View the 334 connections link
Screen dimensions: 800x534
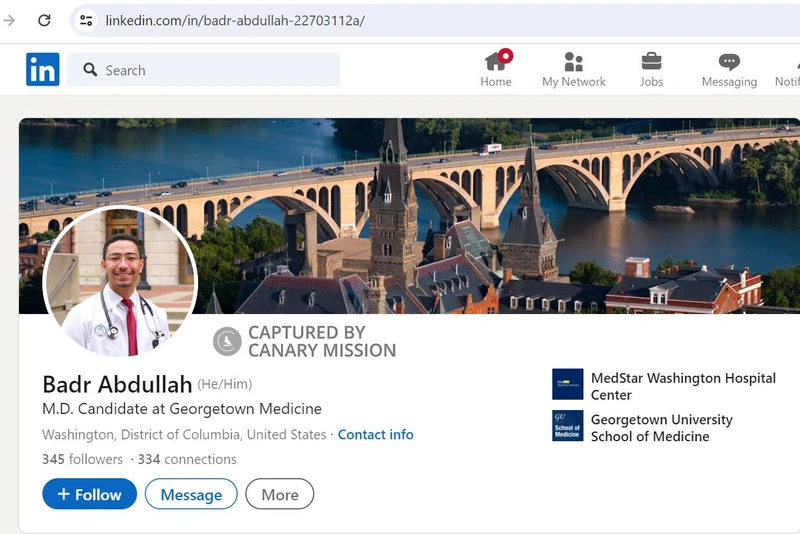pos(187,459)
